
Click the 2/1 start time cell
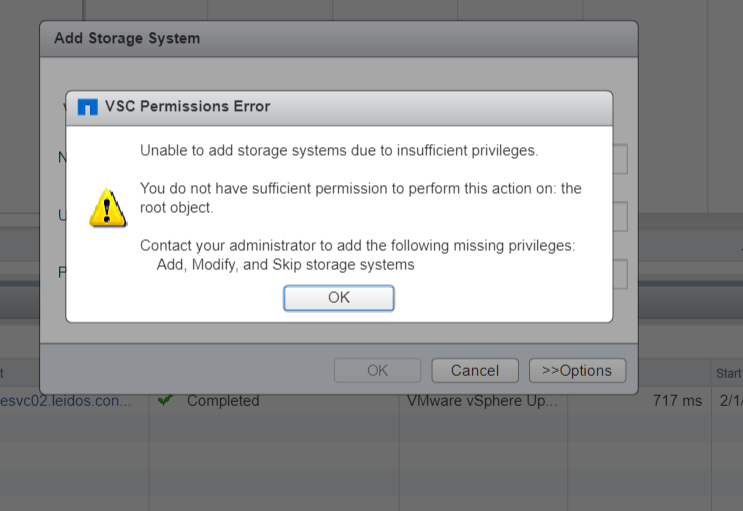click(727, 401)
